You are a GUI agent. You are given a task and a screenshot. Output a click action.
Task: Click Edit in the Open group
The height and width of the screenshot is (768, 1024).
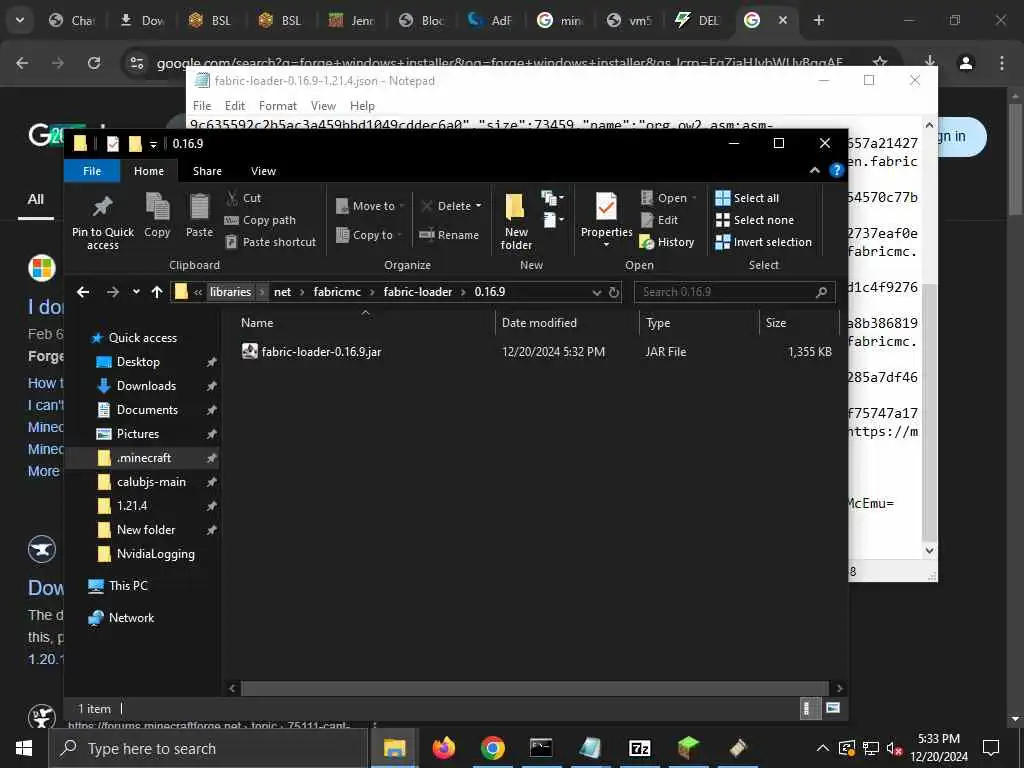[659, 220]
